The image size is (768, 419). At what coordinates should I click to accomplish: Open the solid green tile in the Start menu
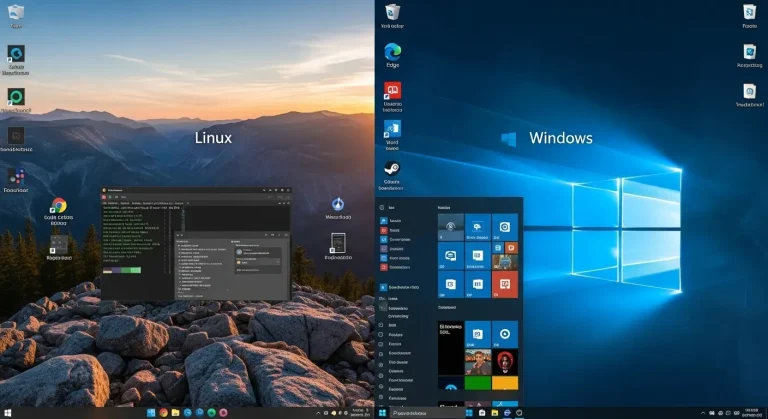pos(478,383)
